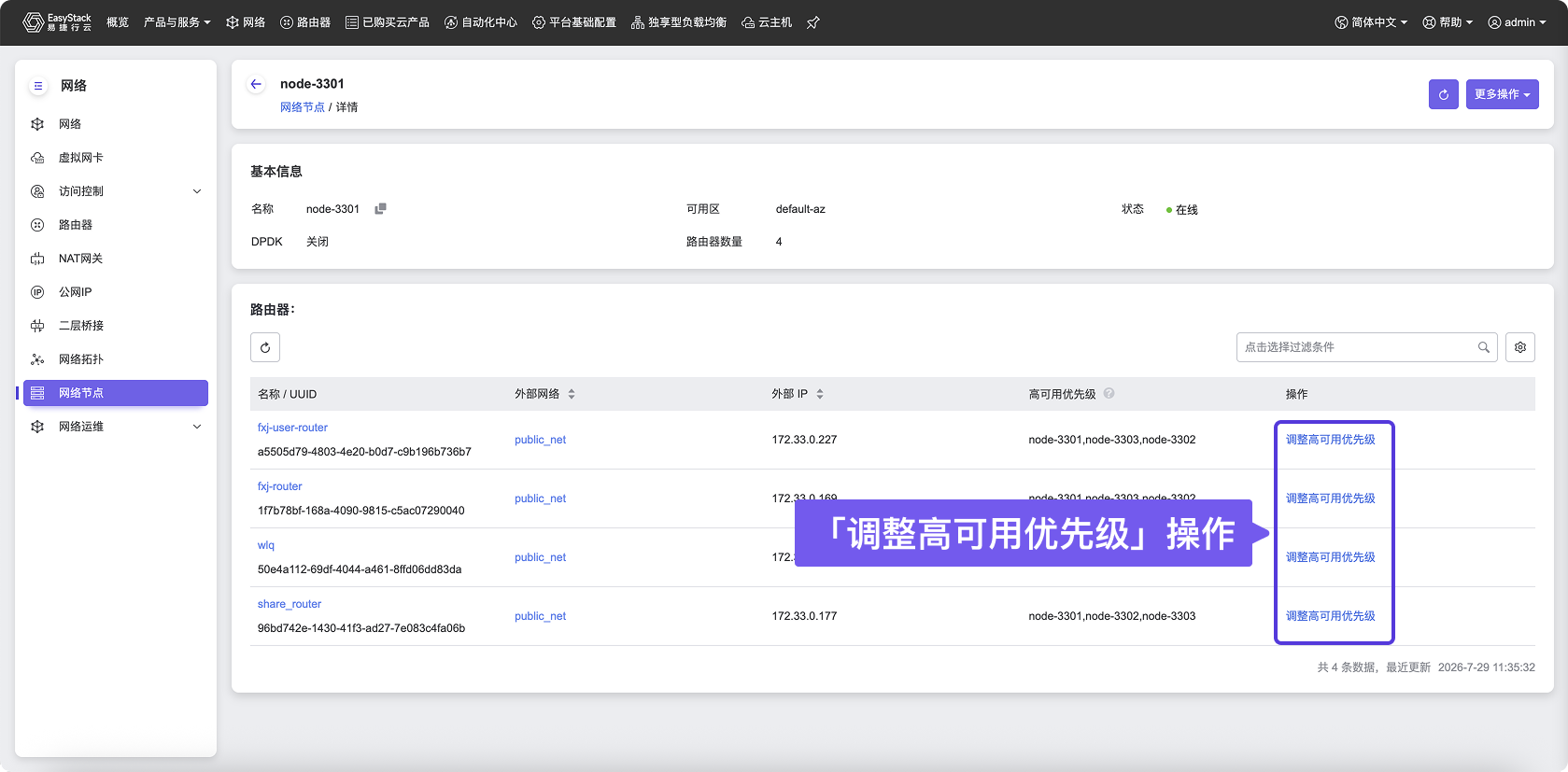
Task: Click the default-az availability zone value
Action: [800, 209]
